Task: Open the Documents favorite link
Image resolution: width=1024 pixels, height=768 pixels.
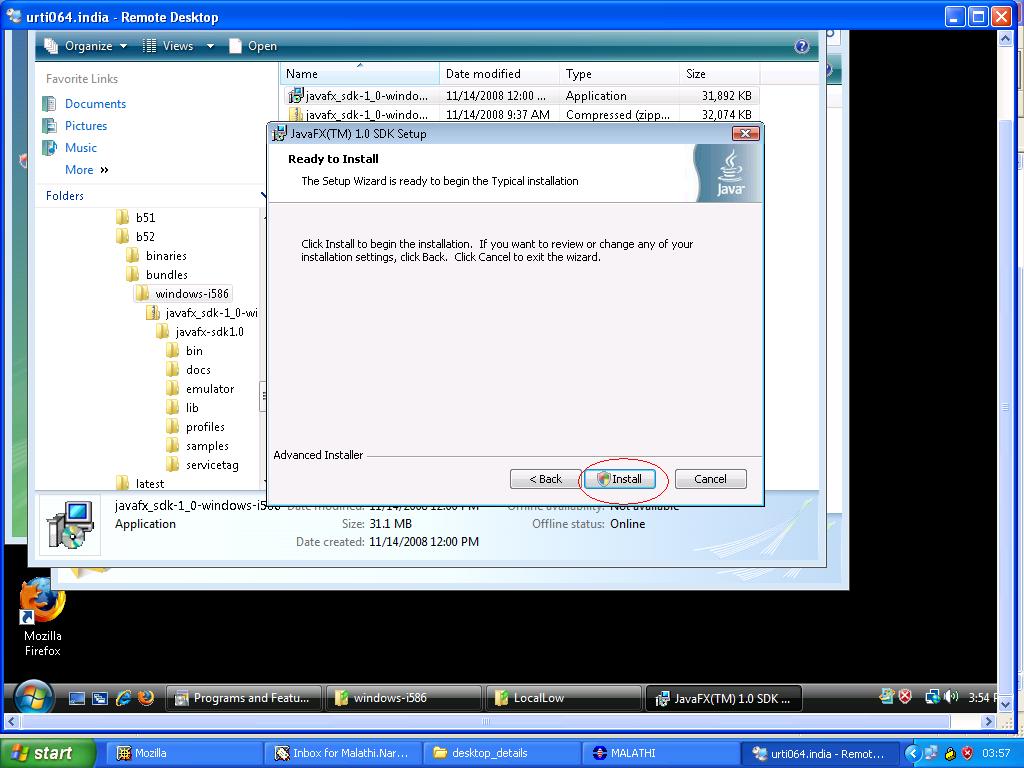Action: point(95,104)
